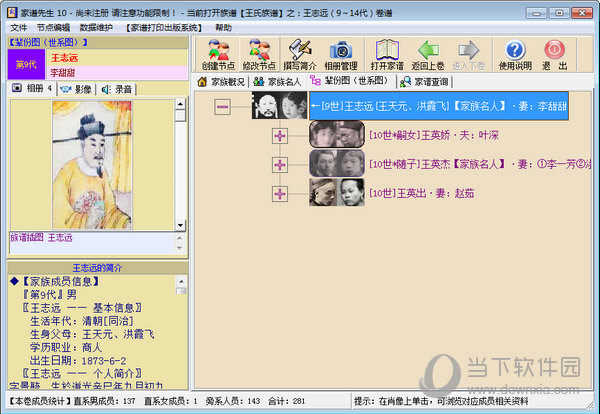Select the 辈份图（世系图） tab

[x=349, y=81]
